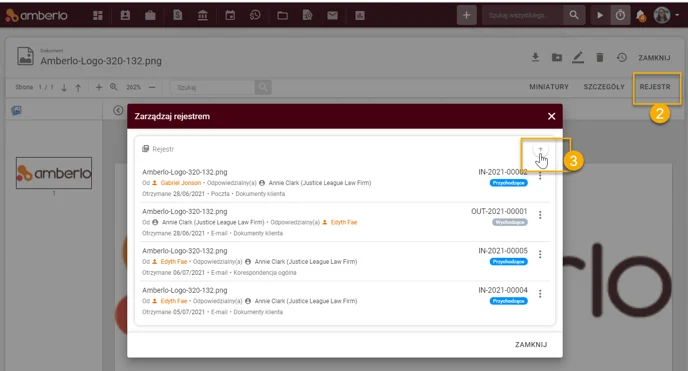Click the global search input field
The width and height of the screenshot is (688, 371).
[523, 15]
